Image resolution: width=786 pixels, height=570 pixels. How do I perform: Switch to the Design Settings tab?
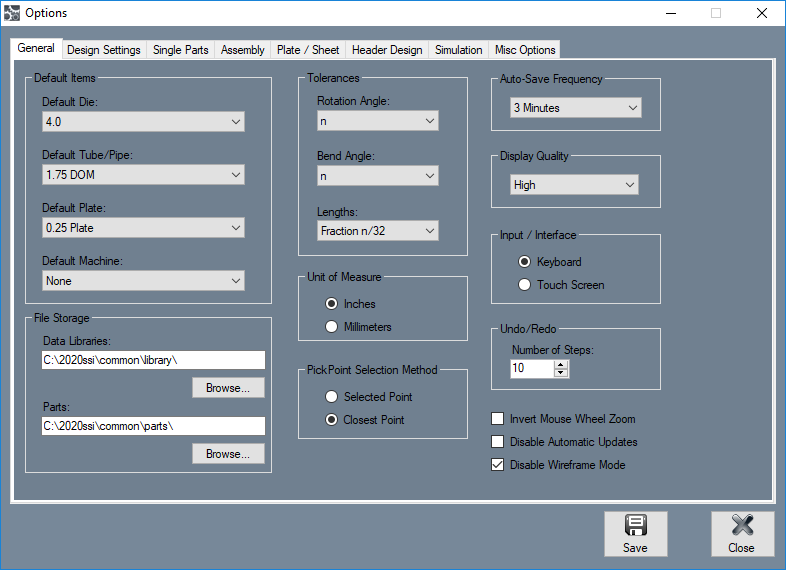point(105,50)
